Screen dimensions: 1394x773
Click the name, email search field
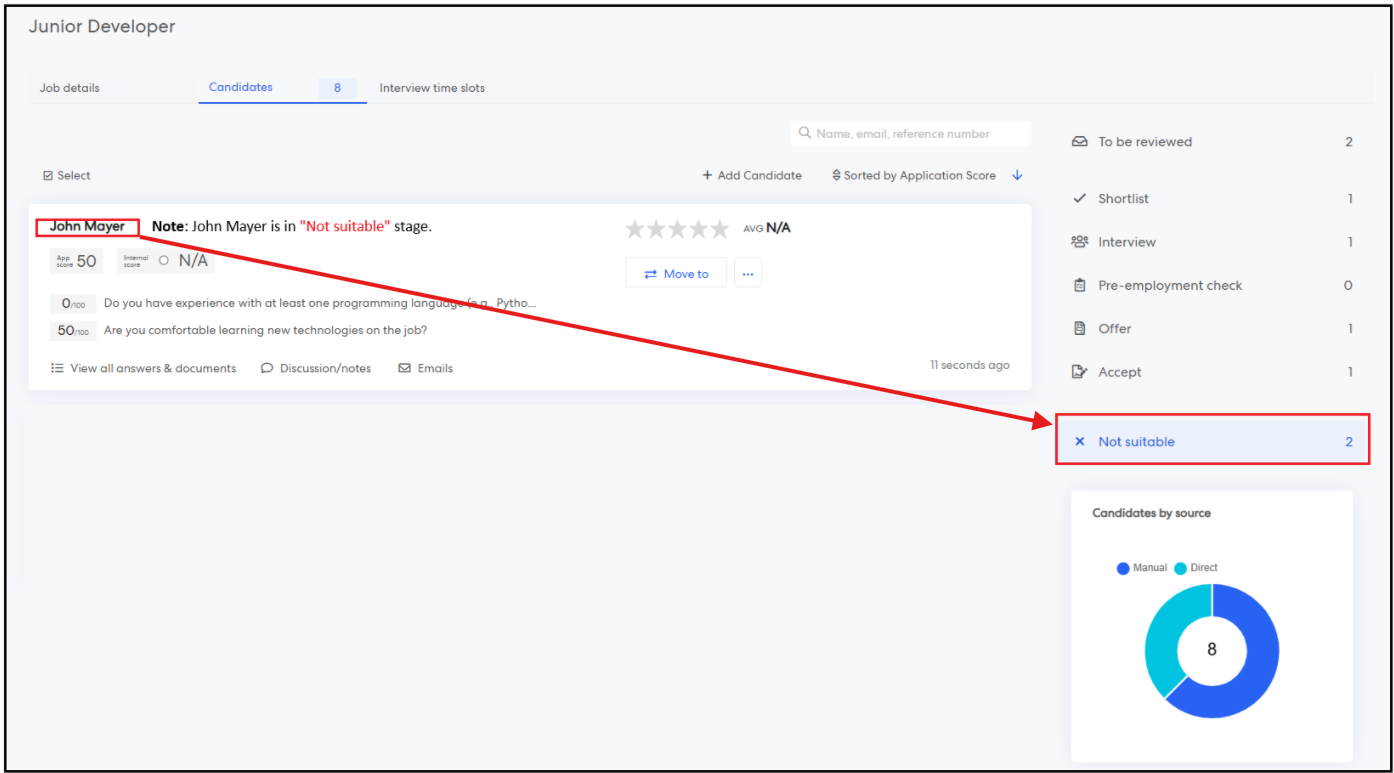[915, 133]
